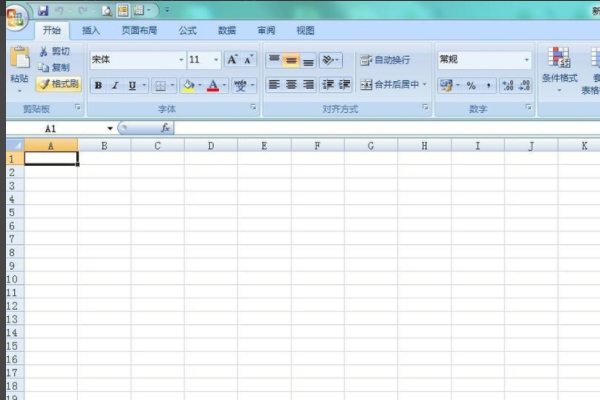Image resolution: width=600 pixels, height=400 pixels.
Task: Increase the indent
Action: [344, 84]
